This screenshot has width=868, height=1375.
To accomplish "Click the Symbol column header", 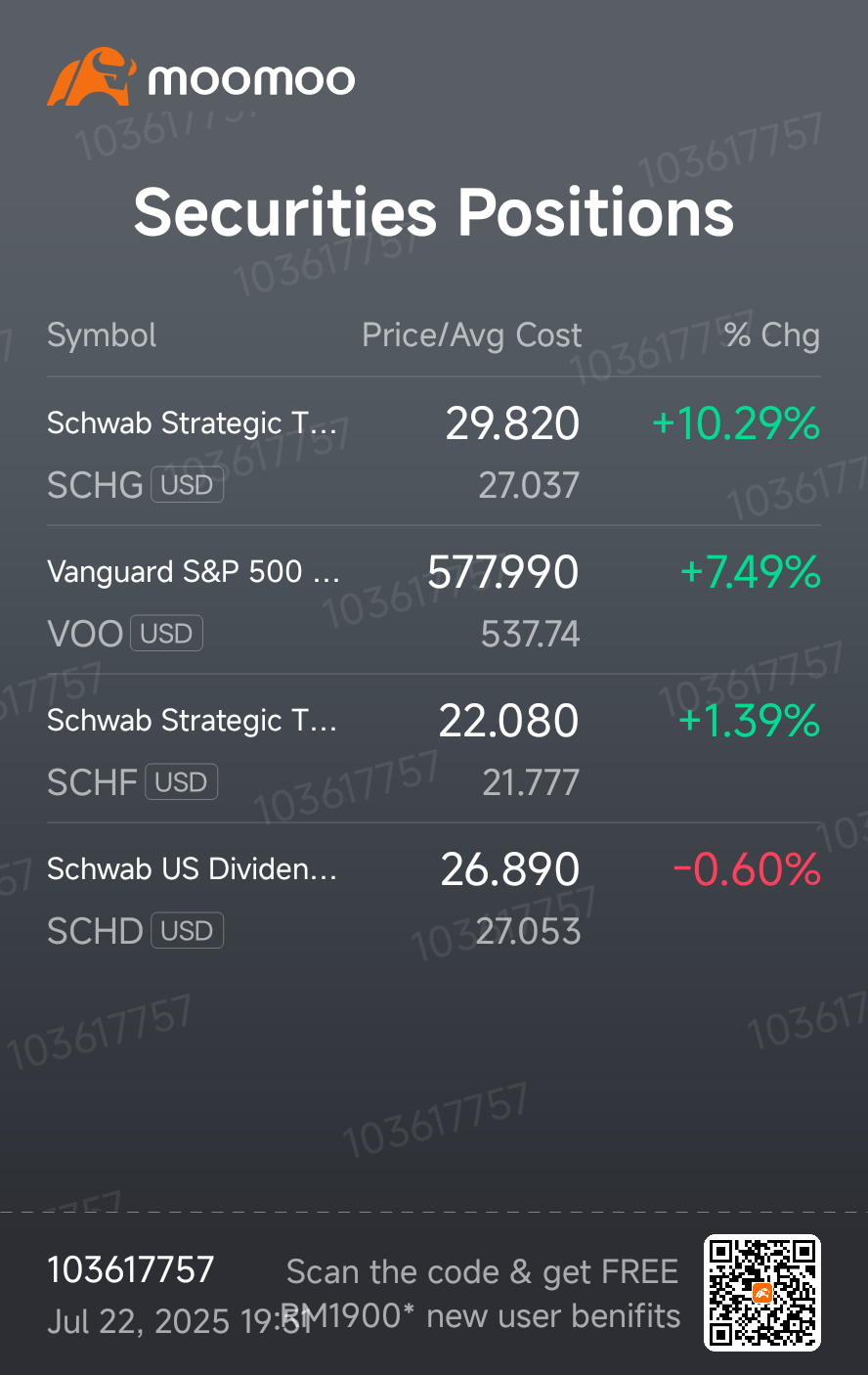I will (102, 335).
